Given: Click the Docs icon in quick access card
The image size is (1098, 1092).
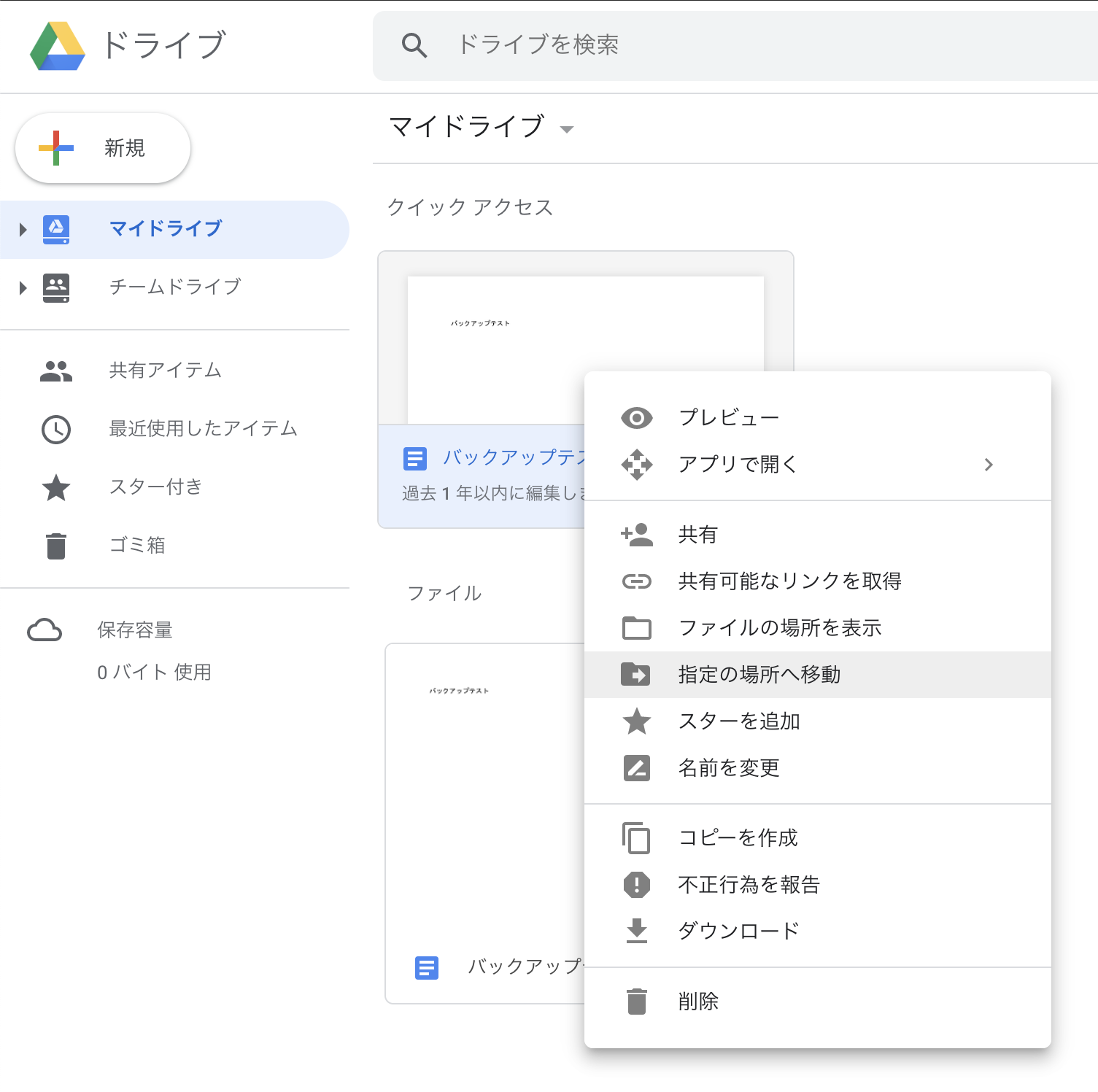Looking at the screenshot, I should (x=415, y=459).
